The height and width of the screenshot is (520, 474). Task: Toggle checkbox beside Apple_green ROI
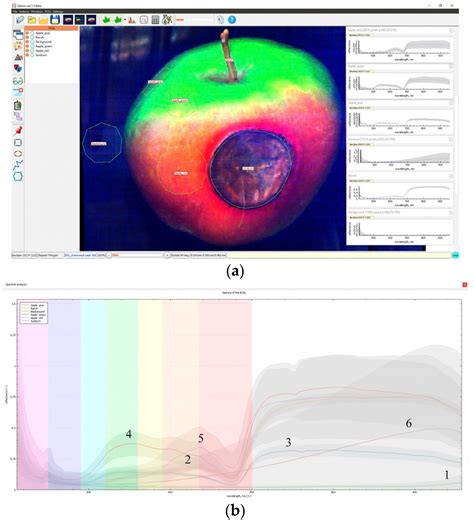tap(32, 46)
